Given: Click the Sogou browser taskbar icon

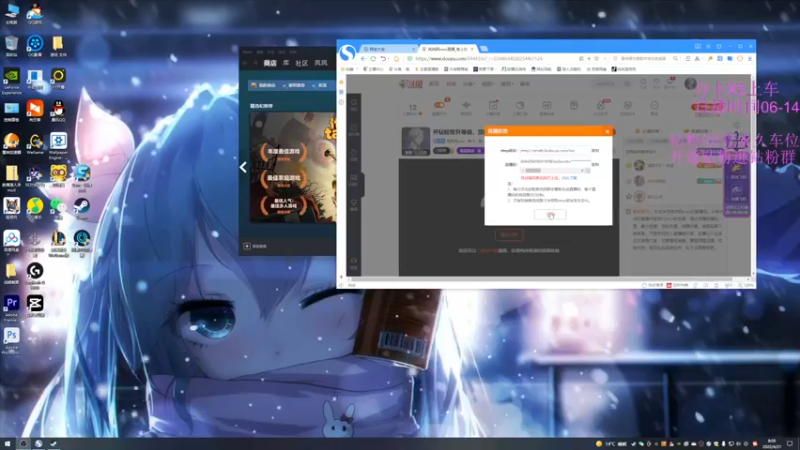Looking at the screenshot, I should 38,444.
